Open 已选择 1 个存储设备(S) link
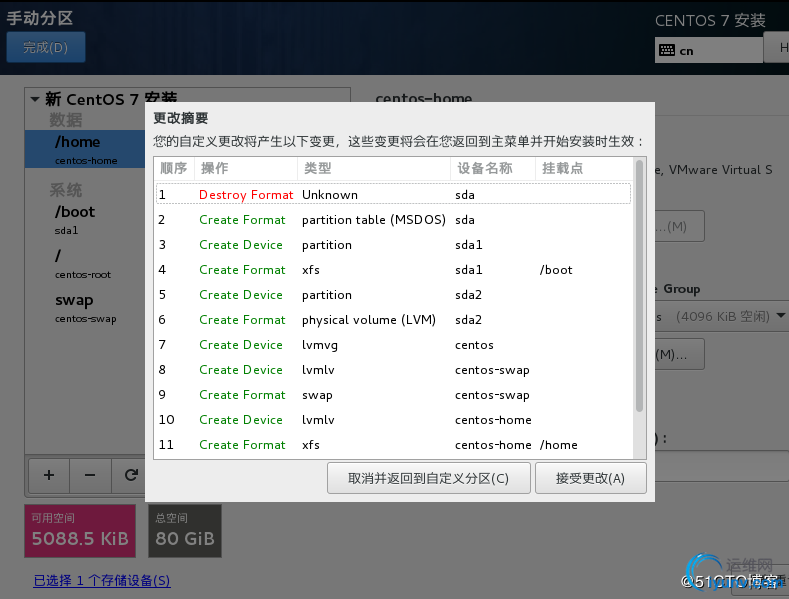Viewport: 789px width, 599px height. click(102, 580)
